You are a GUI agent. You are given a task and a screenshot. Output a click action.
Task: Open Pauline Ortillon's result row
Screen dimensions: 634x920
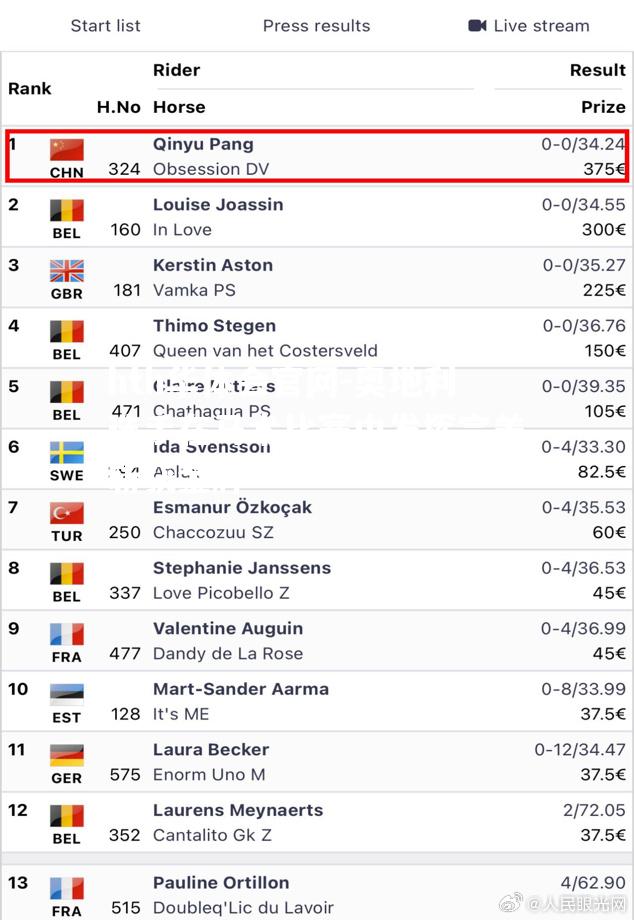click(317, 892)
